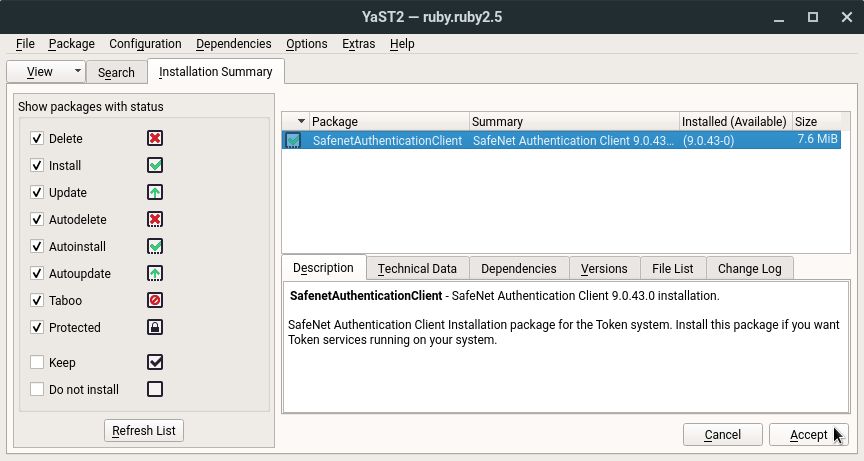
Task: Uncheck the Autodelete checkbox
Action: point(37,219)
